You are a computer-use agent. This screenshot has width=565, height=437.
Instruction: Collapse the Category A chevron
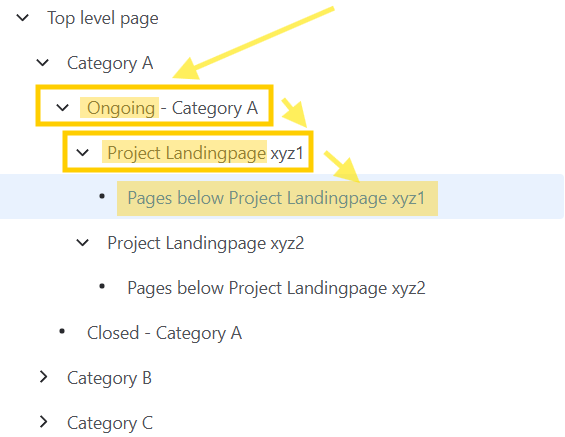coord(43,63)
